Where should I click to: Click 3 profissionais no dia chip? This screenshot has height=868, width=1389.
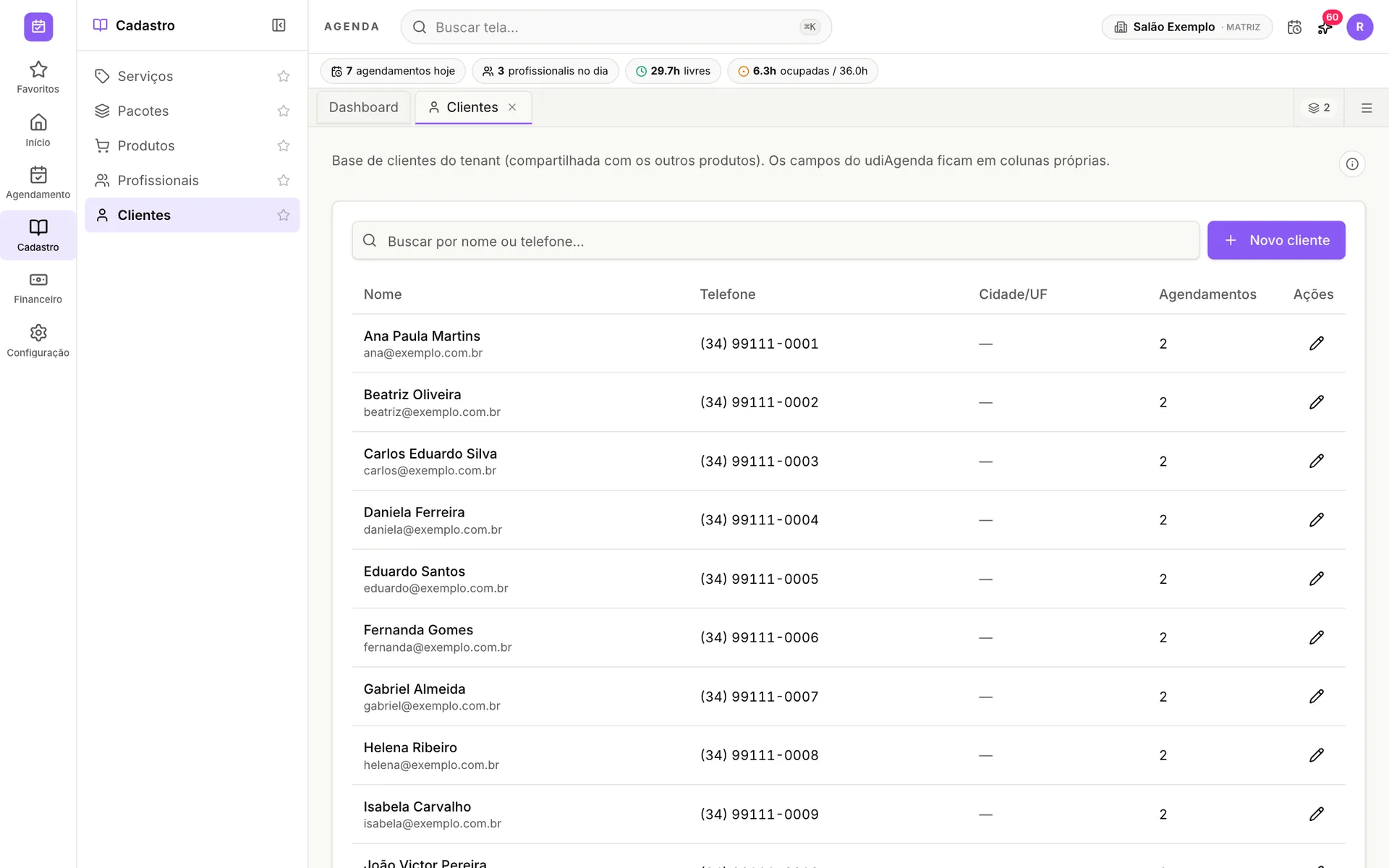point(545,71)
